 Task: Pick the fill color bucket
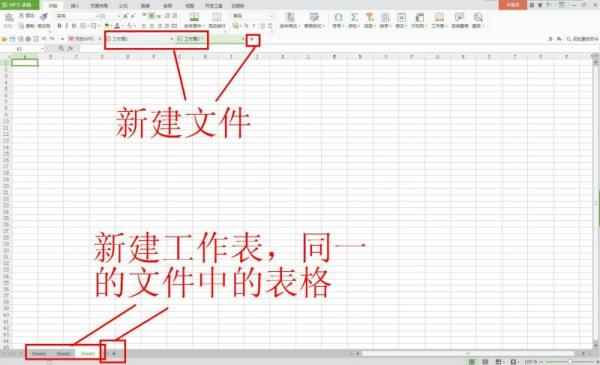click(108, 26)
